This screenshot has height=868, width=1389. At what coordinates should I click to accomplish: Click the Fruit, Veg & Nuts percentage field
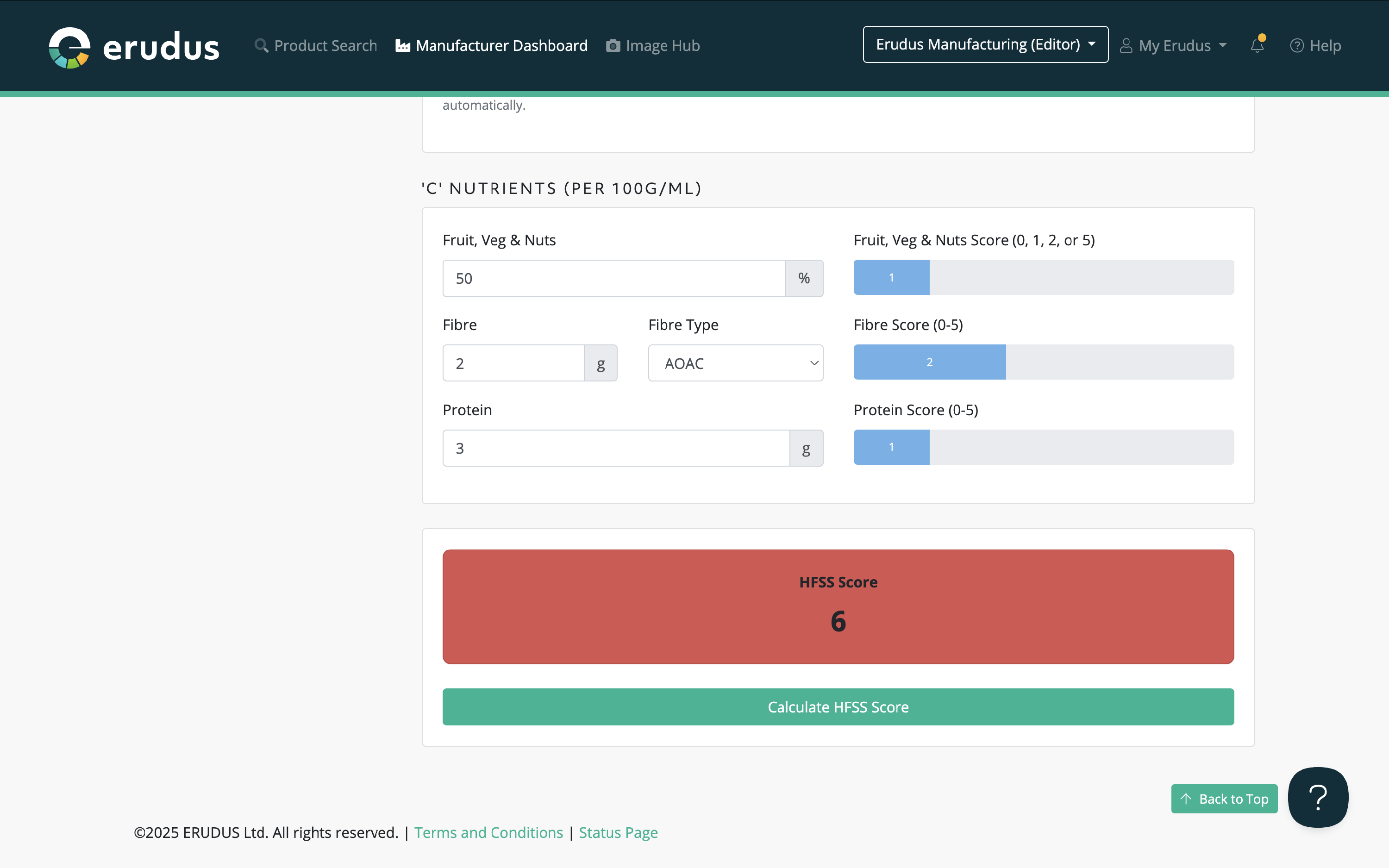[613, 278]
